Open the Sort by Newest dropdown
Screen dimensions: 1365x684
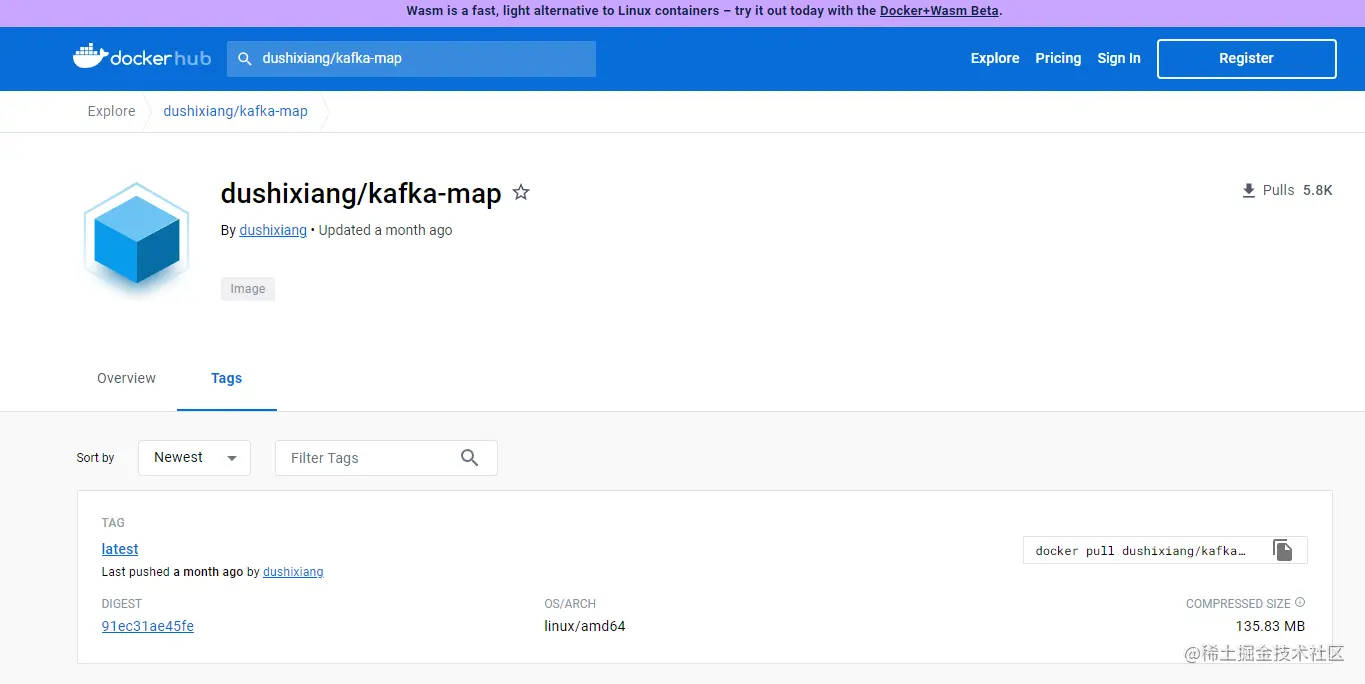194,457
